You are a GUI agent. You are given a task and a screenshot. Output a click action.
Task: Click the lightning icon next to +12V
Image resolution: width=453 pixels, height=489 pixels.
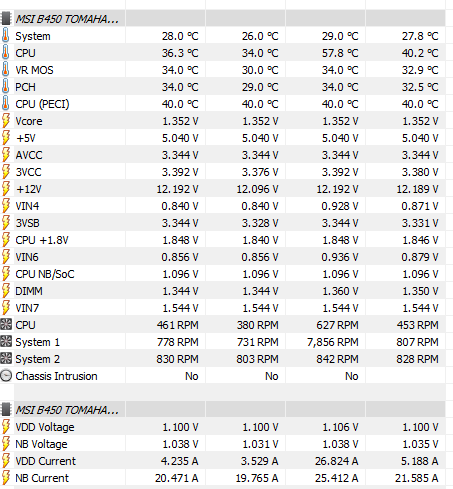point(6,189)
